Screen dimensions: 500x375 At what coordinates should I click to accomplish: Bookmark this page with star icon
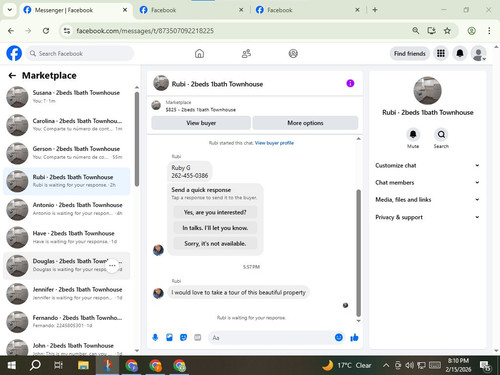click(x=447, y=31)
